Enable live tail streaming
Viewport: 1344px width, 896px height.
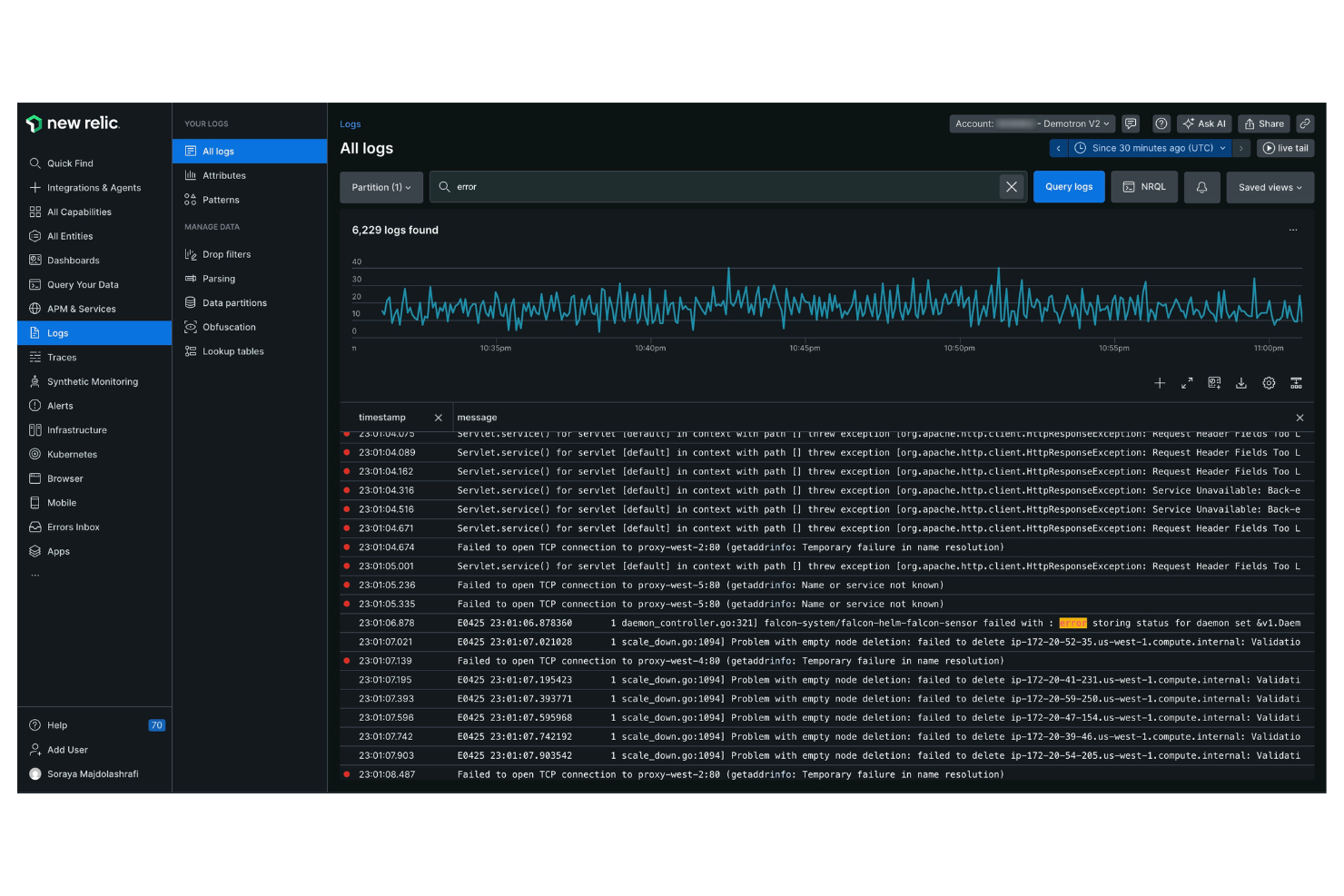(1285, 147)
